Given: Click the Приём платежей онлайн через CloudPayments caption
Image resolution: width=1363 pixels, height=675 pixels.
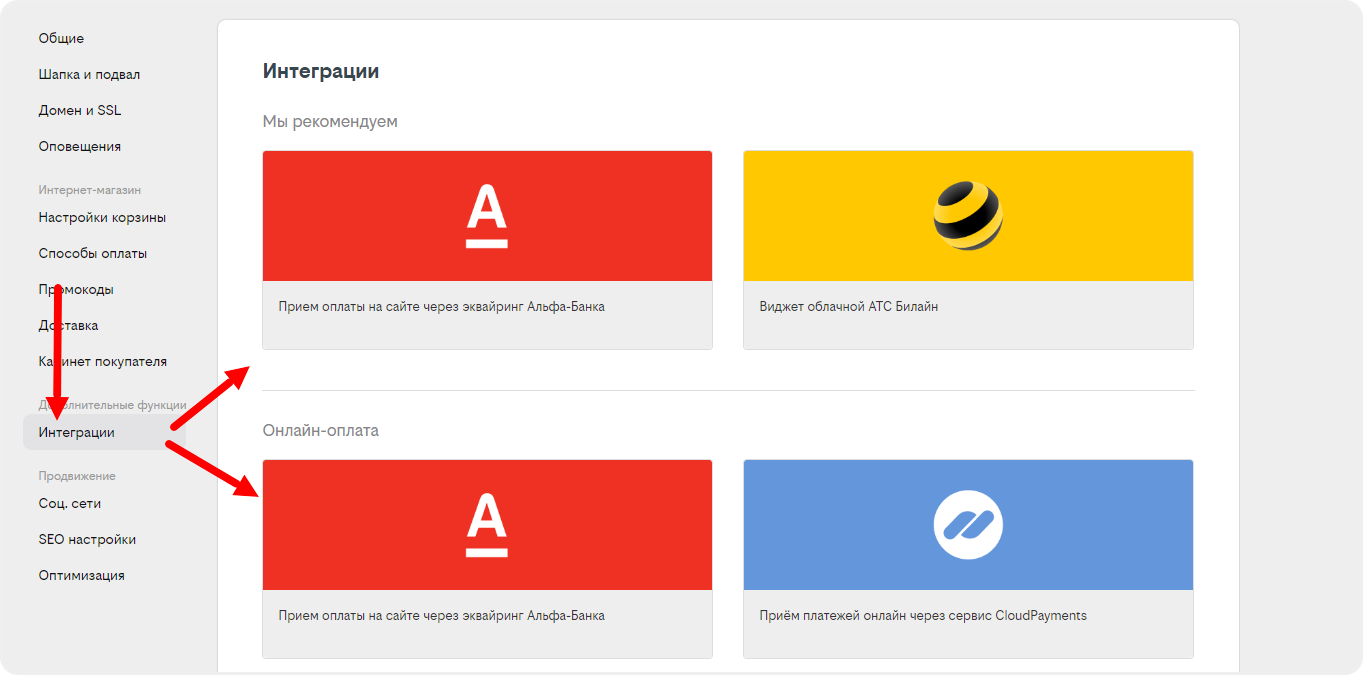Looking at the screenshot, I should 922,615.
